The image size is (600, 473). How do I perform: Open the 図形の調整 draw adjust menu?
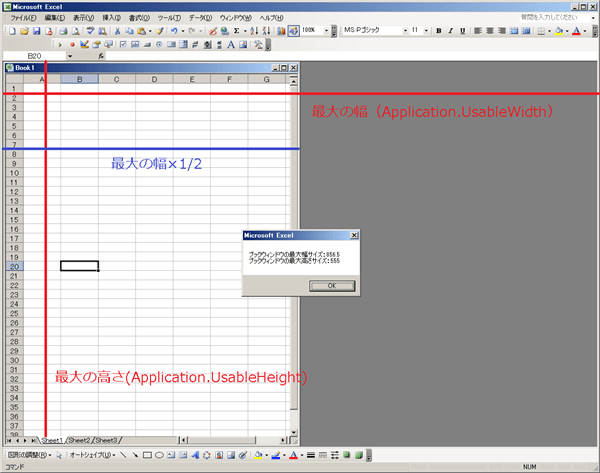pos(29,455)
